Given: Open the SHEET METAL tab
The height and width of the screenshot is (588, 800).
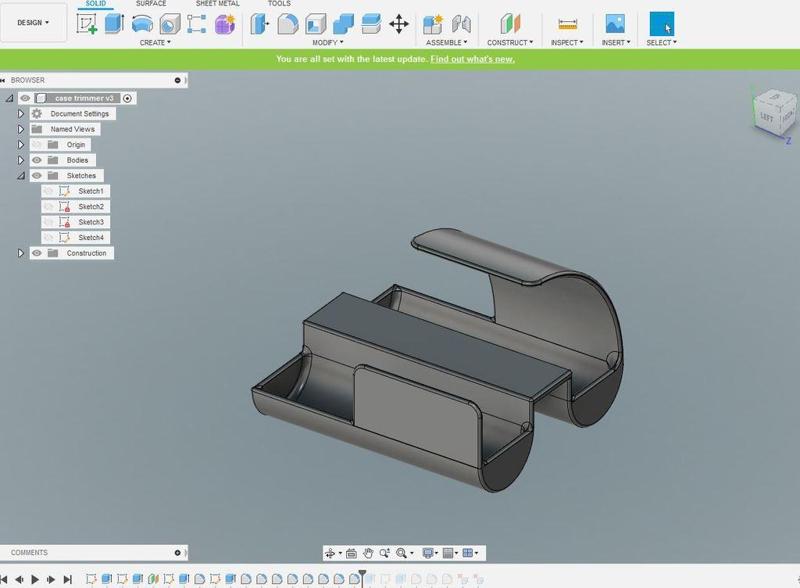Looking at the screenshot, I should (x=217, y=4).
